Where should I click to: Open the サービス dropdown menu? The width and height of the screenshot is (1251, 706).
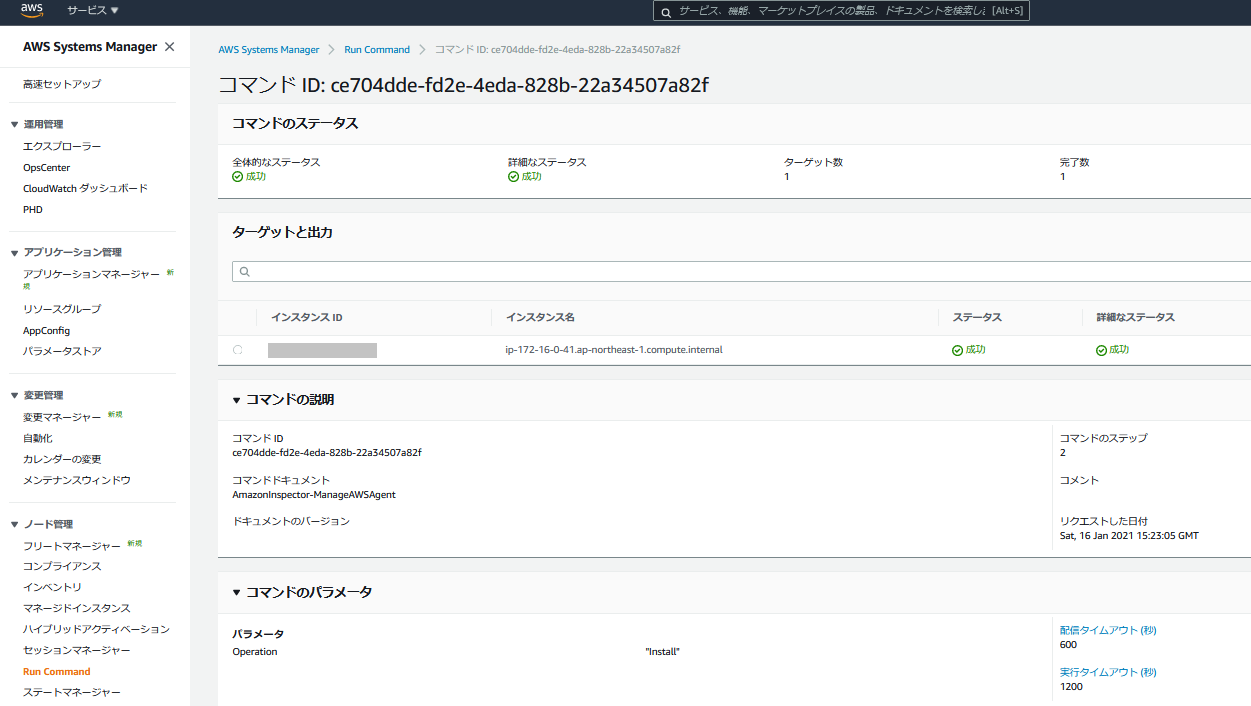point(93,10)
